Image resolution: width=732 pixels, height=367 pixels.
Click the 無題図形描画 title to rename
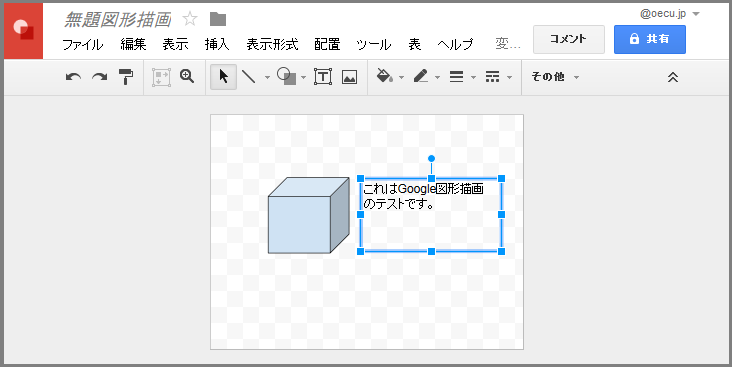click(118, 20)
